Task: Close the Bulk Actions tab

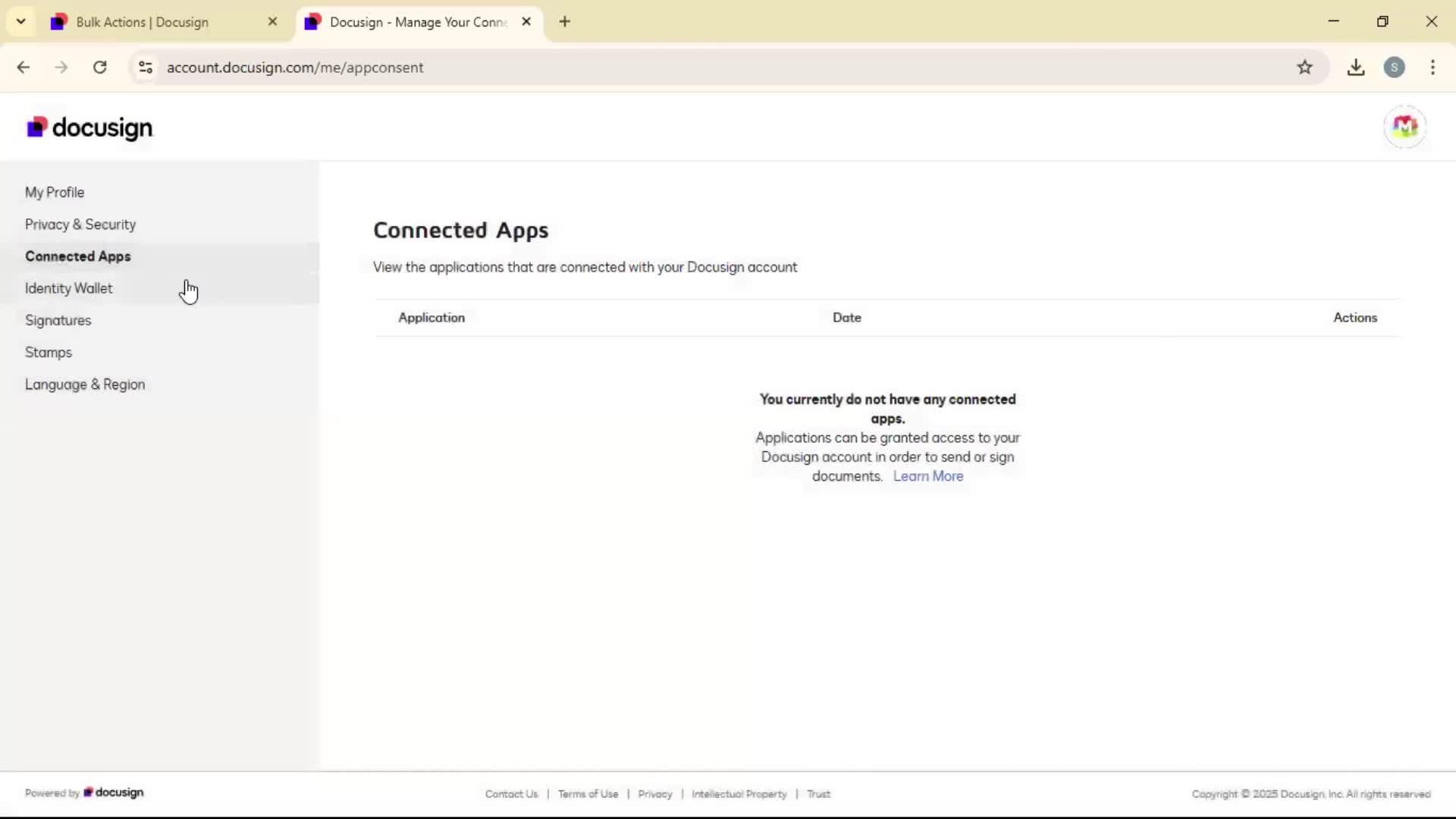Action: click(272, 22)
